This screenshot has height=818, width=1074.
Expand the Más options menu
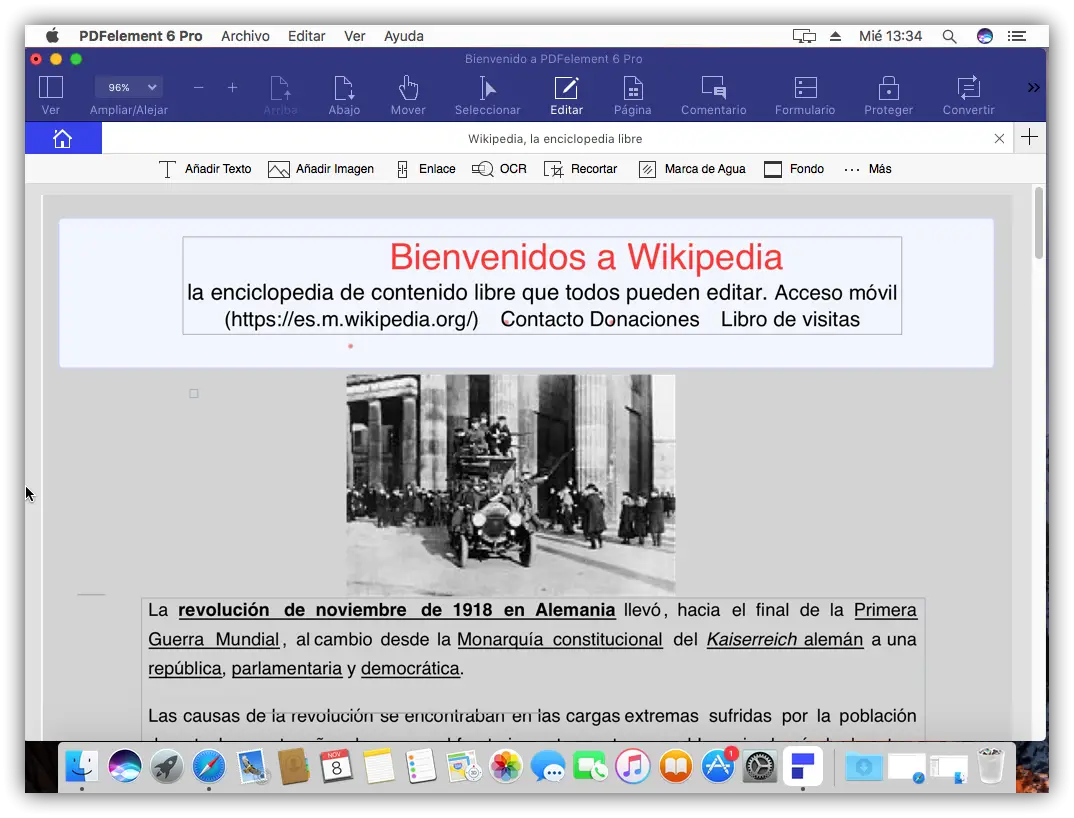pyautogui.click(x=867, y=169)
